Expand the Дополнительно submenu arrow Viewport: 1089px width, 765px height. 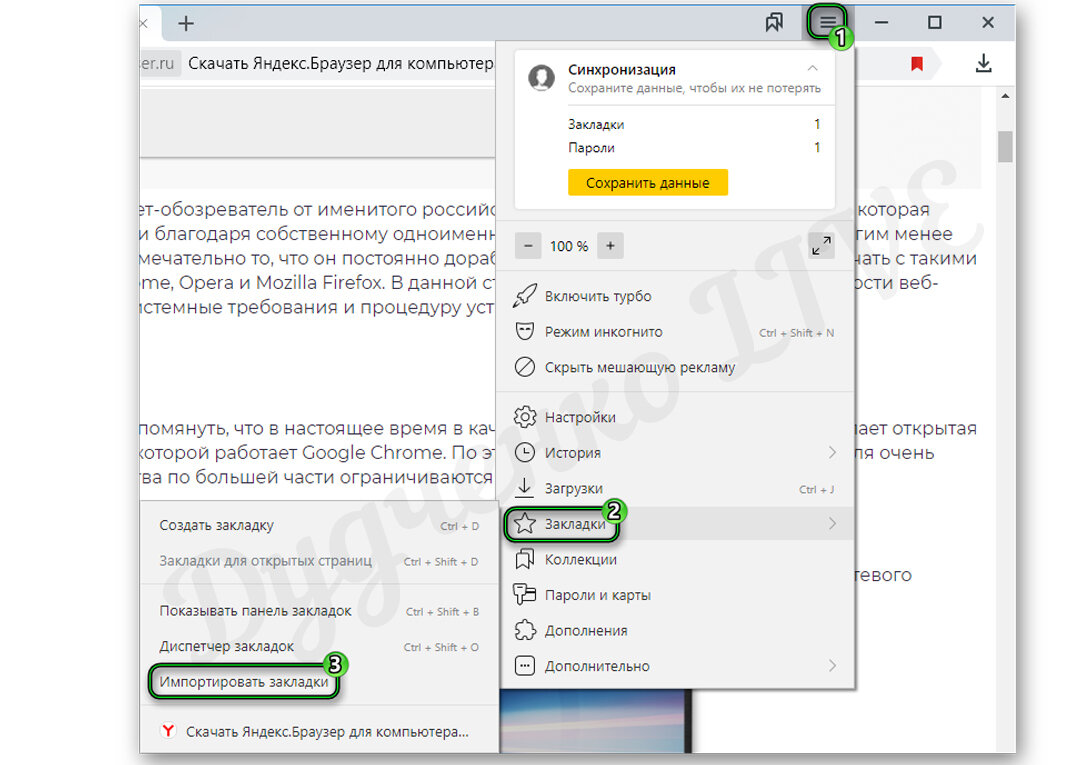click(831, 666)
